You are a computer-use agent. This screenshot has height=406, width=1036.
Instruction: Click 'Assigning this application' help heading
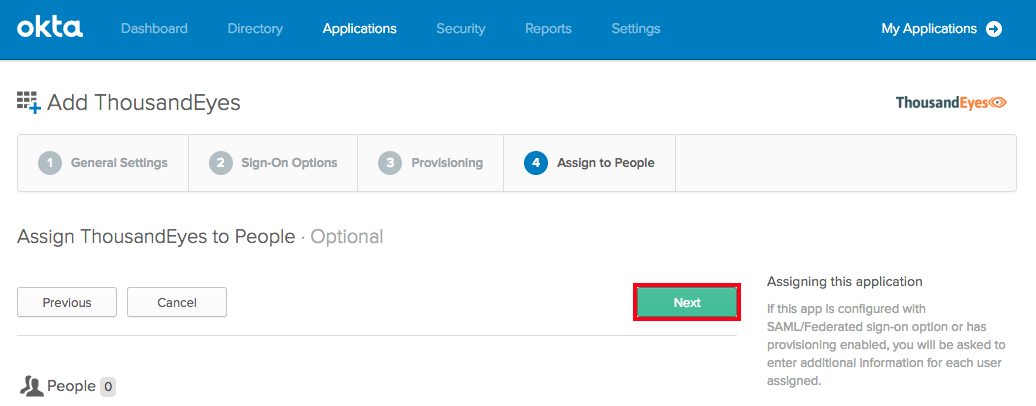click(844, 282)
